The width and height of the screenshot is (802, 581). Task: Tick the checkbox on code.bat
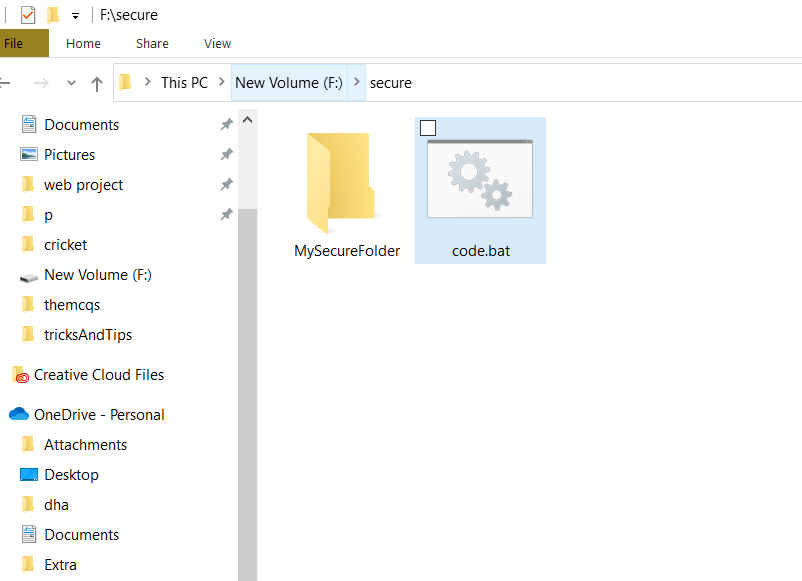[428, 128]
